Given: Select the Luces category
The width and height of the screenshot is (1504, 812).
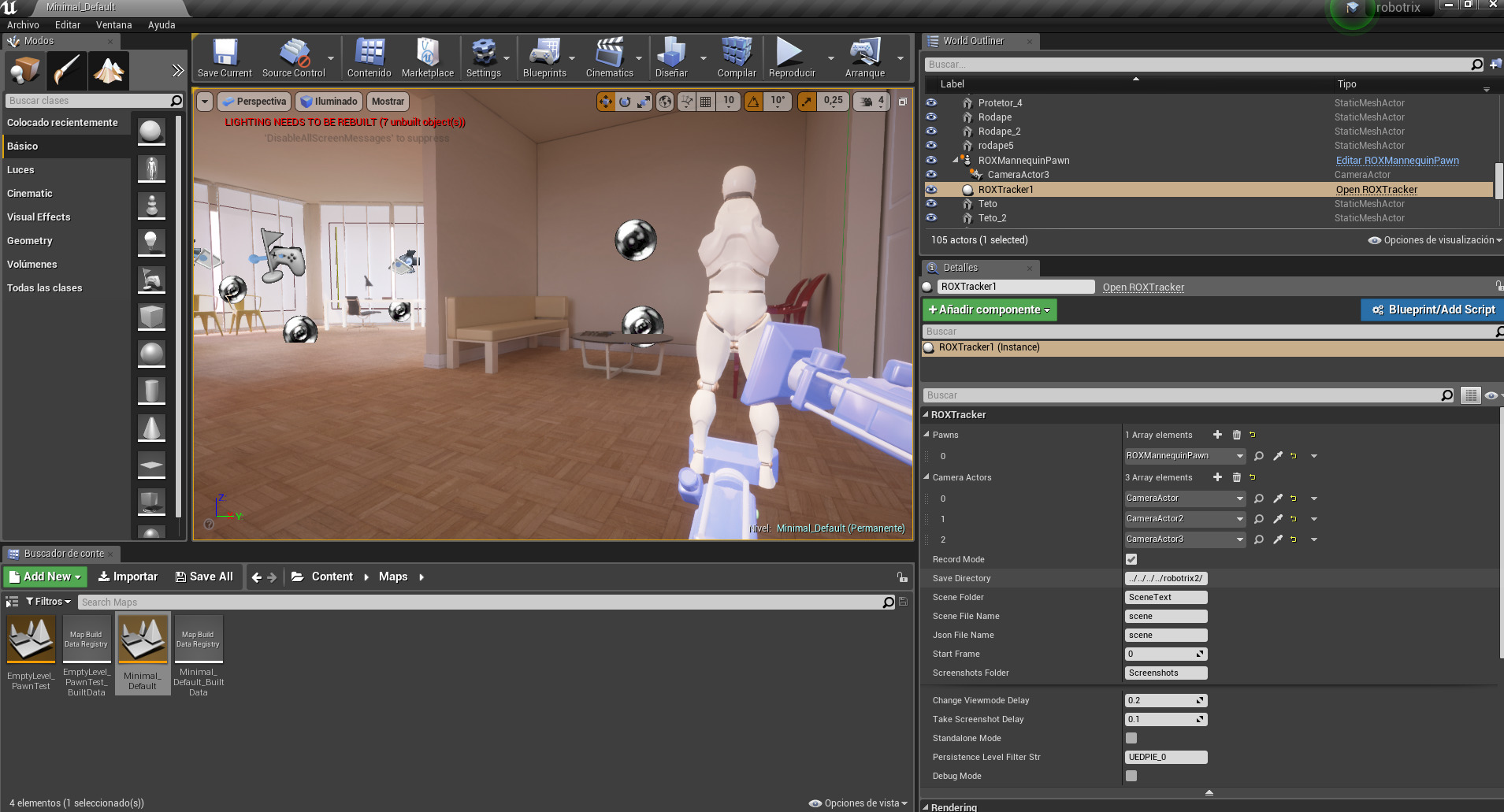Looking at the screenshot, I should tap(67, 170).
